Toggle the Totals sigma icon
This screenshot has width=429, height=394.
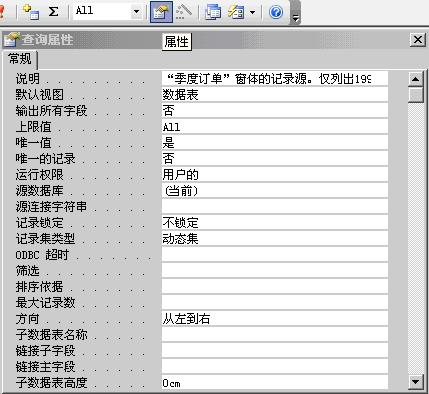(53, 12)
